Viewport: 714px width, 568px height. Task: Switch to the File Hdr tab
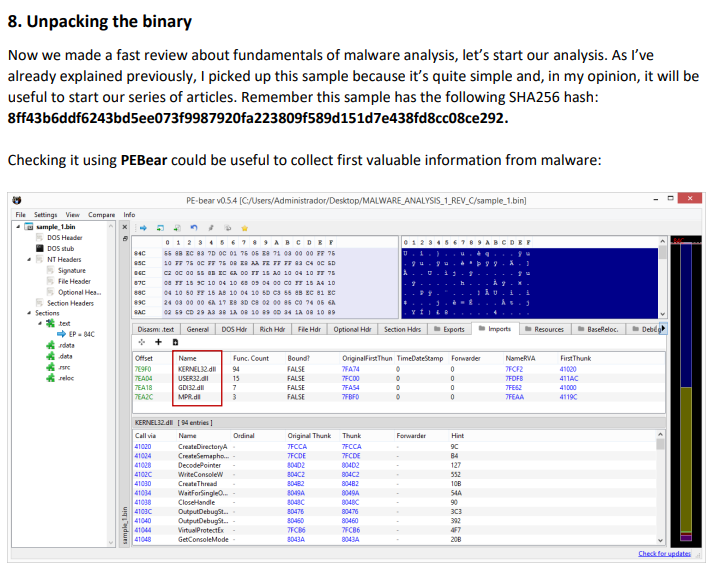[309, 329]
